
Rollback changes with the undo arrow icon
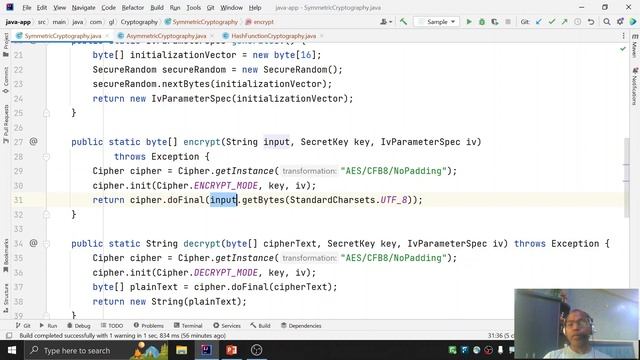(x=591, y=22)
